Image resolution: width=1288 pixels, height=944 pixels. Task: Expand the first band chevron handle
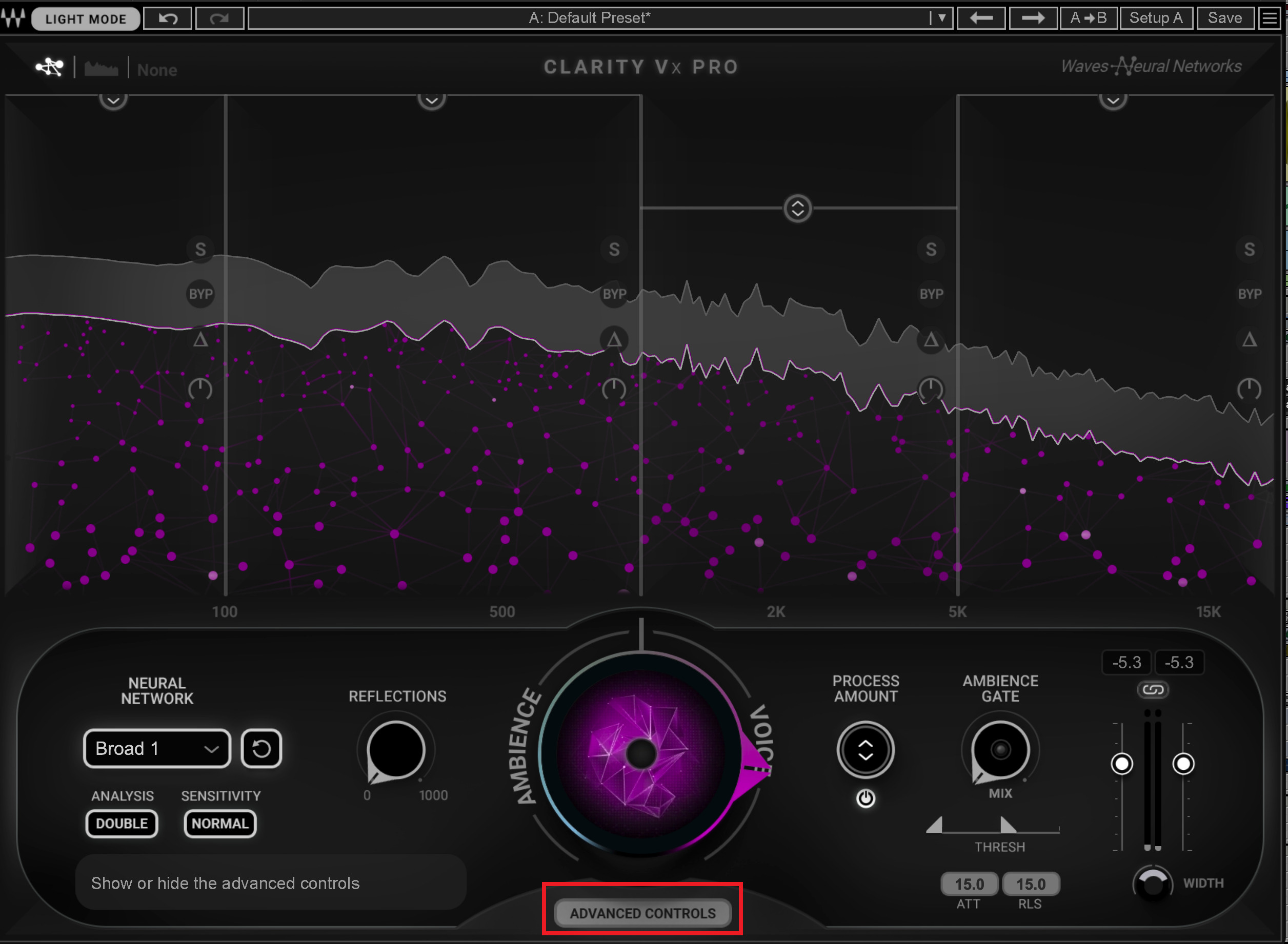(113, 100)
